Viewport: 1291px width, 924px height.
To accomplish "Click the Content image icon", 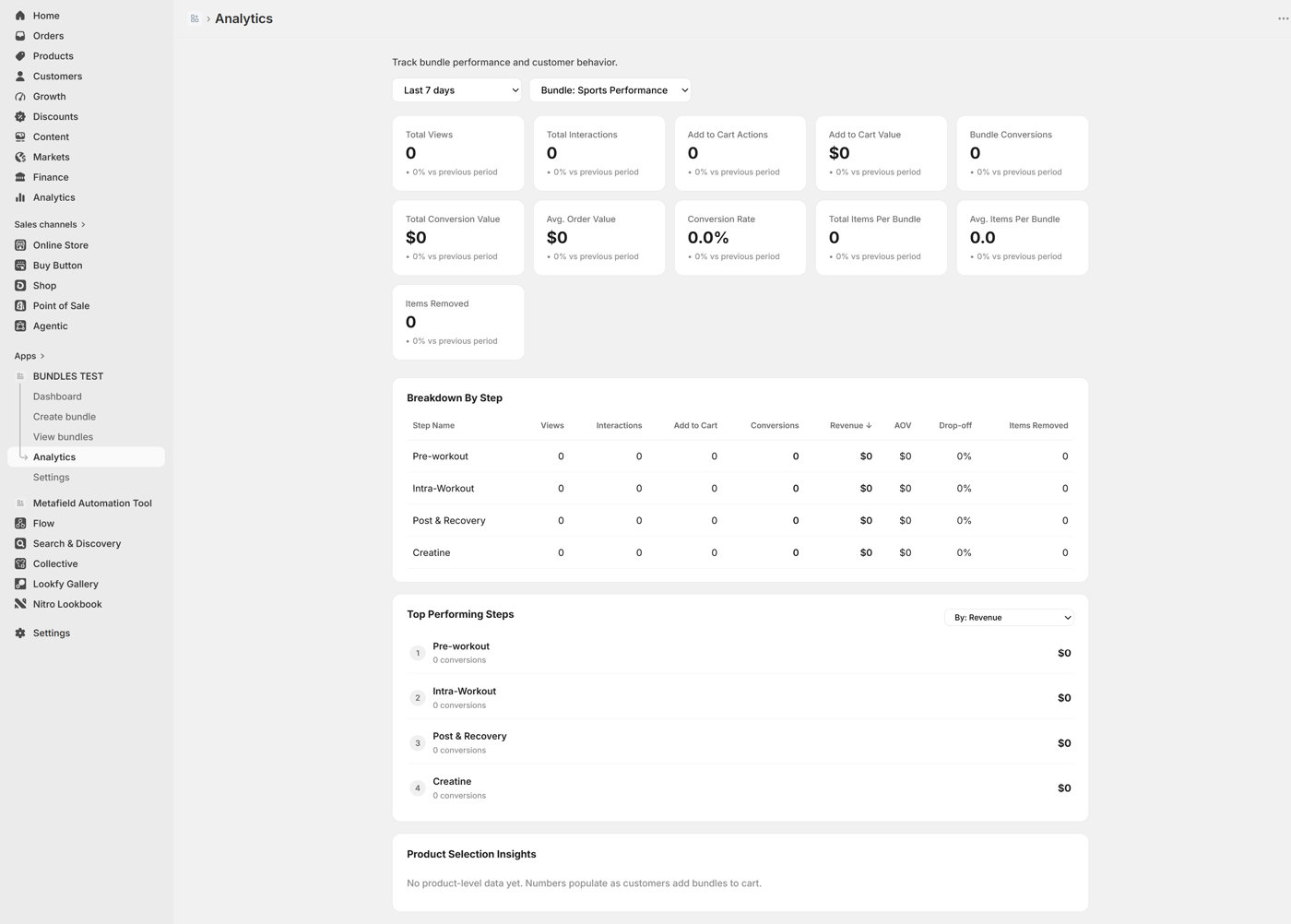I will [x=20, y=136].
